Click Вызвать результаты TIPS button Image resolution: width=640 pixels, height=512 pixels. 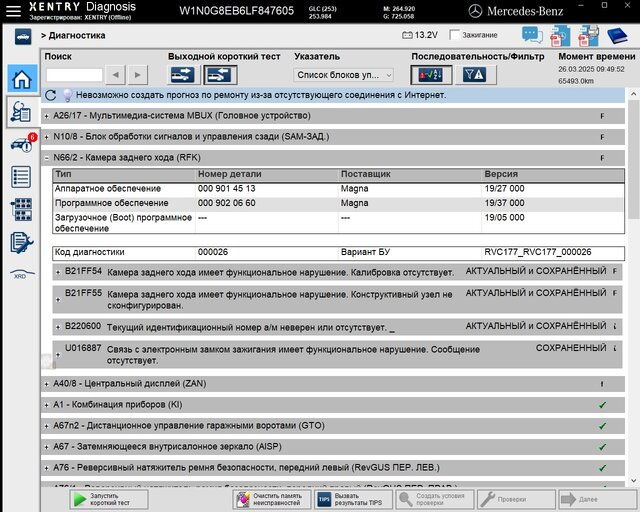pyautogui.click(x=353, y=499)
